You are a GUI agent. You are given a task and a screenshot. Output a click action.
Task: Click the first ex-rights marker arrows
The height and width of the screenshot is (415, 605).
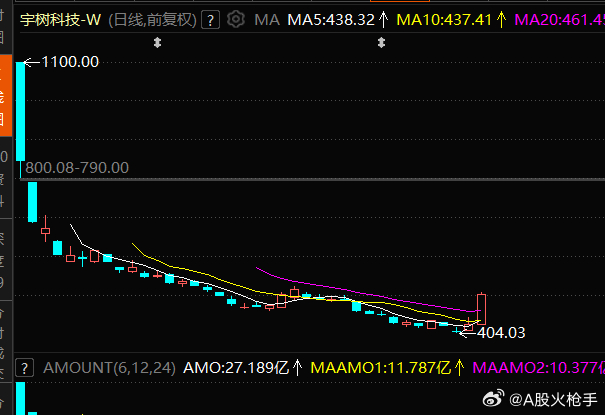157,42
